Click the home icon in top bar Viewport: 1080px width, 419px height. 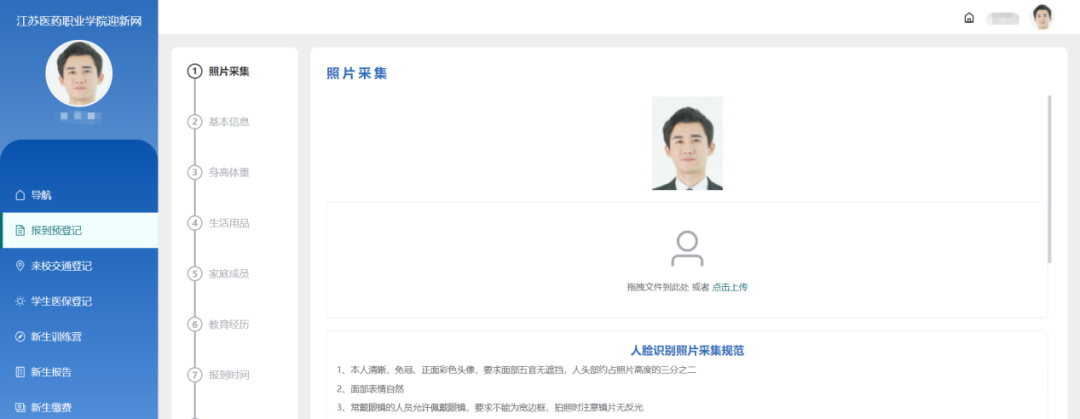[x=968, y=18]
